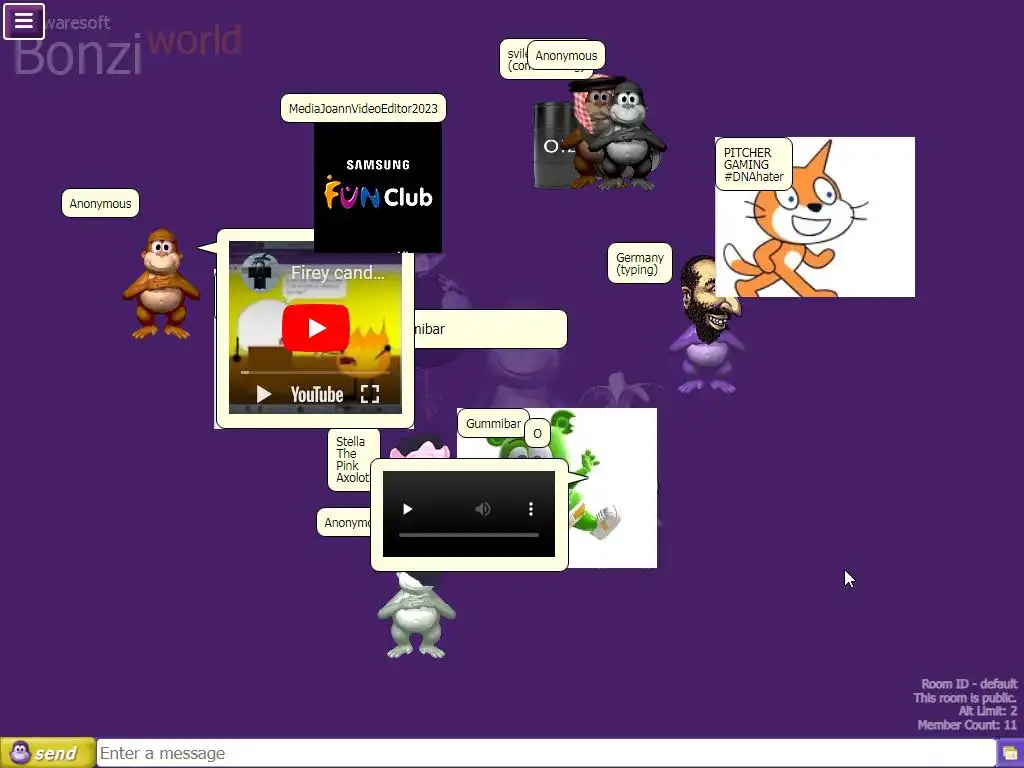
Task: Open fullscreen on the YouTube embed
Action: pyautogui.click(x=370, y=393)
